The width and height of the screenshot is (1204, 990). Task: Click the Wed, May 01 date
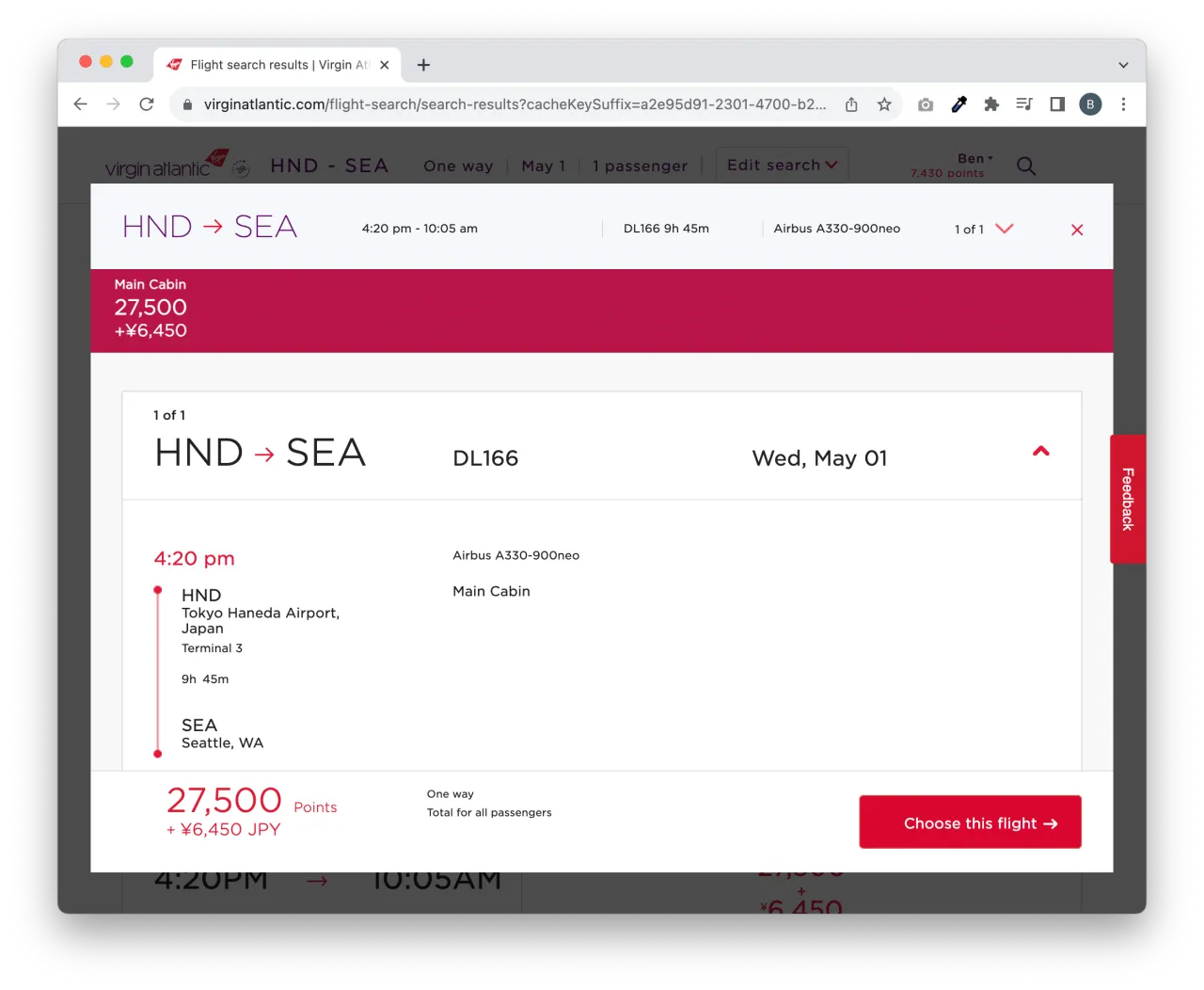coord(819,458)
